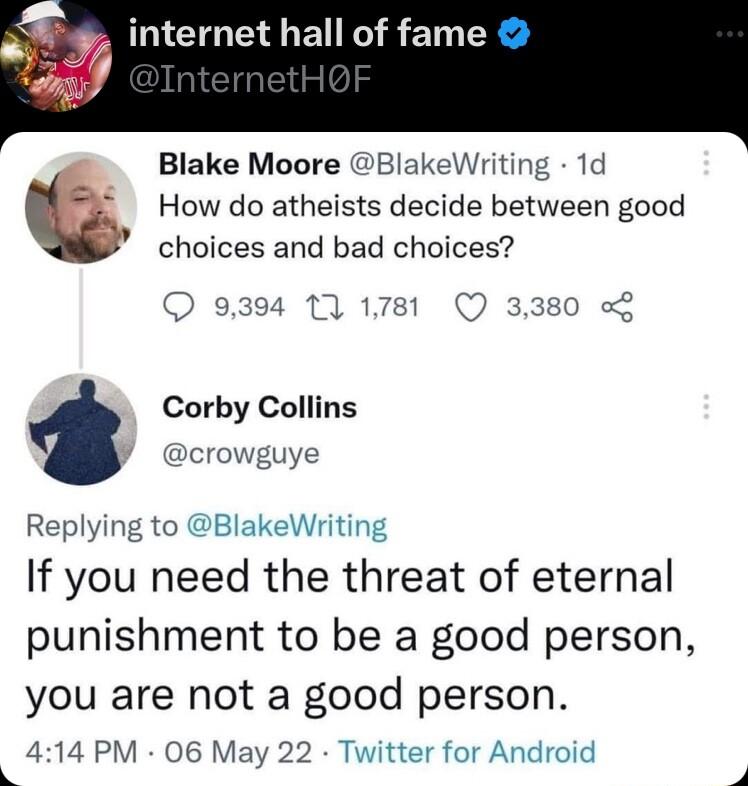Screen dimensions: 748x786
Task: Open the three-dot menu on Corby Collins' reply
Action: tap(707, 407)
